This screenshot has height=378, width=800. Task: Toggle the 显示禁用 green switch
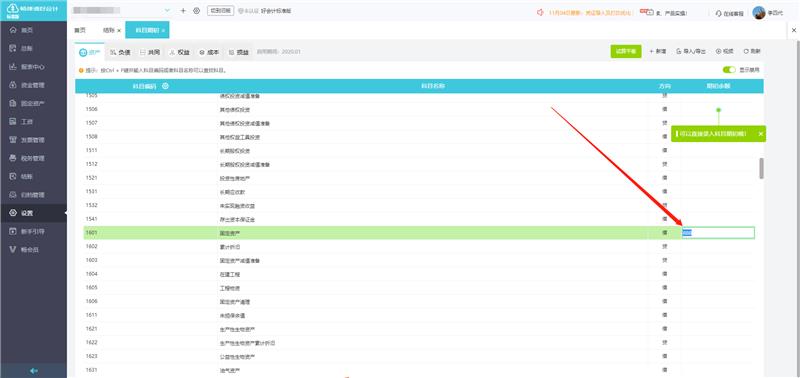pos(729,69)
